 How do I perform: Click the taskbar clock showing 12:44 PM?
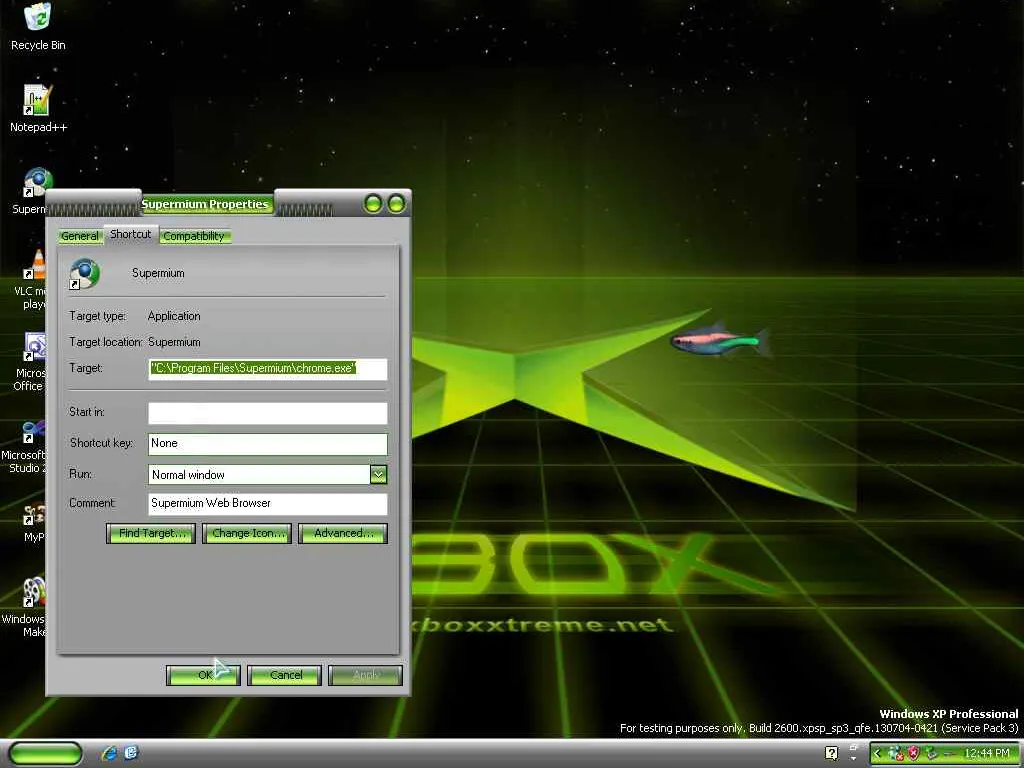987,754
